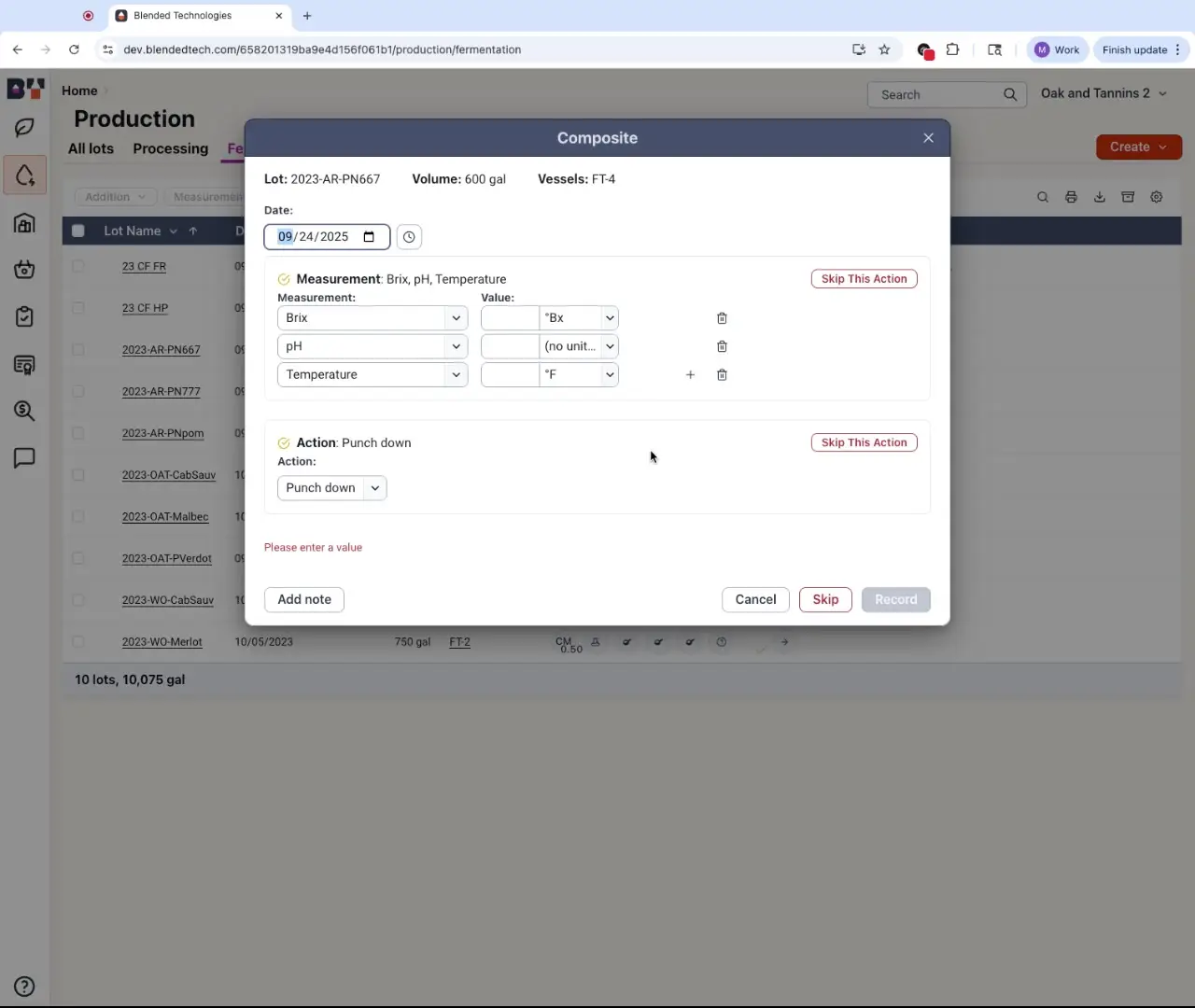Open the help question mark icon
The height and width of the screenshot is (1008, 1195).
[x=24, y=987]
